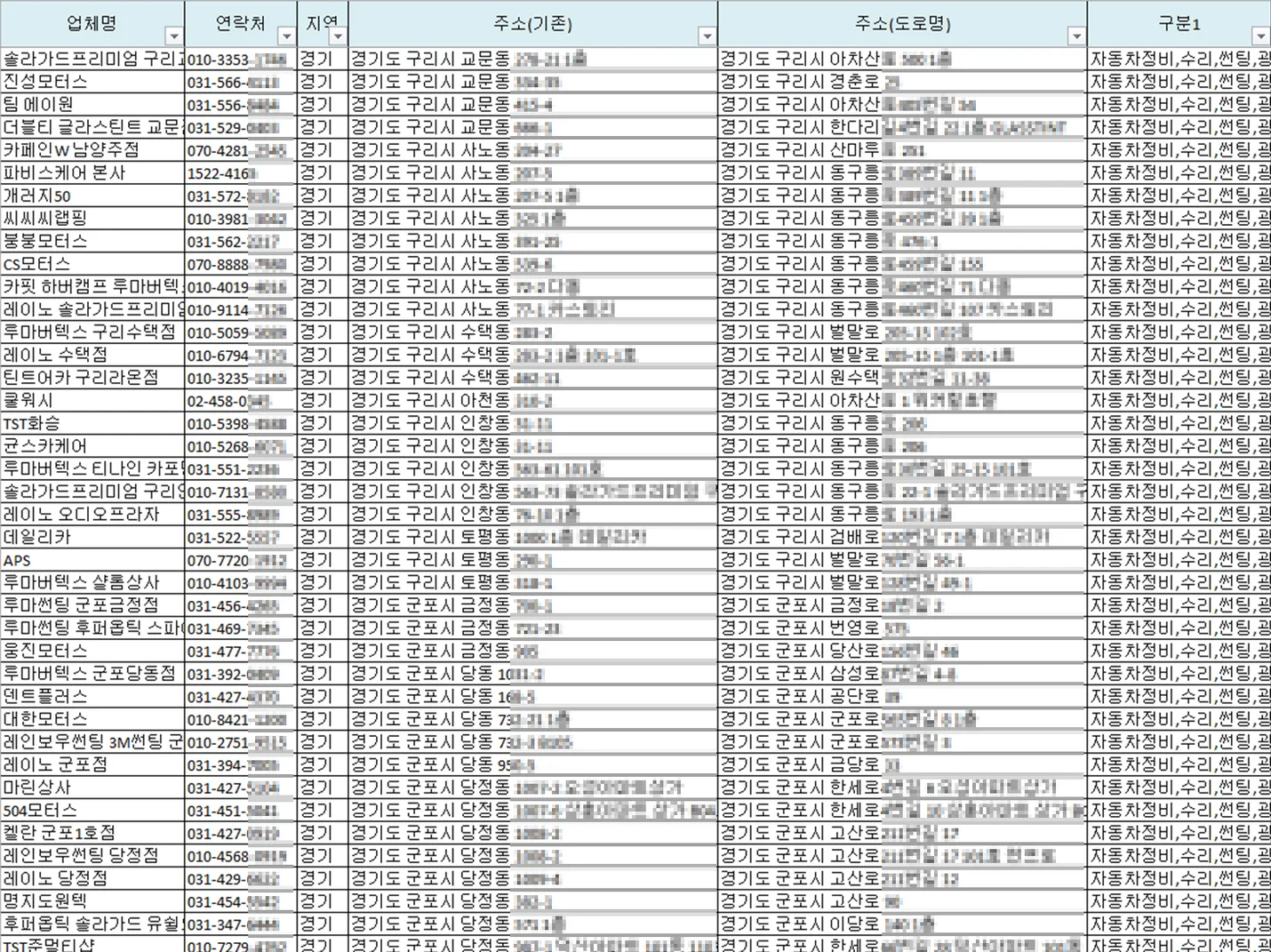The image size is (1271, 952).
Task: Click the 주소(기존) address cell for 덴트플러스
Action: 533,697
